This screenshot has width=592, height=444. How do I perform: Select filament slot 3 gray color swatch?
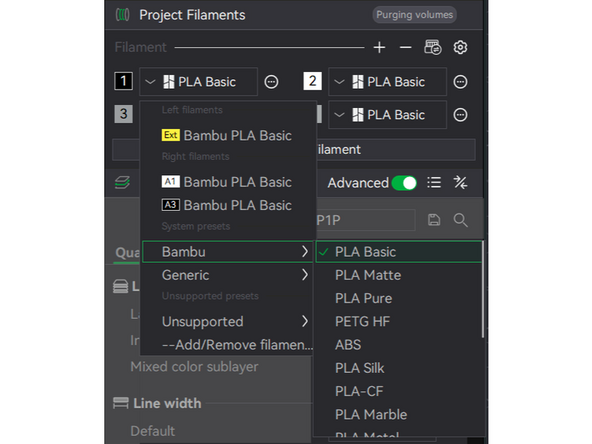tap(123, 114)
